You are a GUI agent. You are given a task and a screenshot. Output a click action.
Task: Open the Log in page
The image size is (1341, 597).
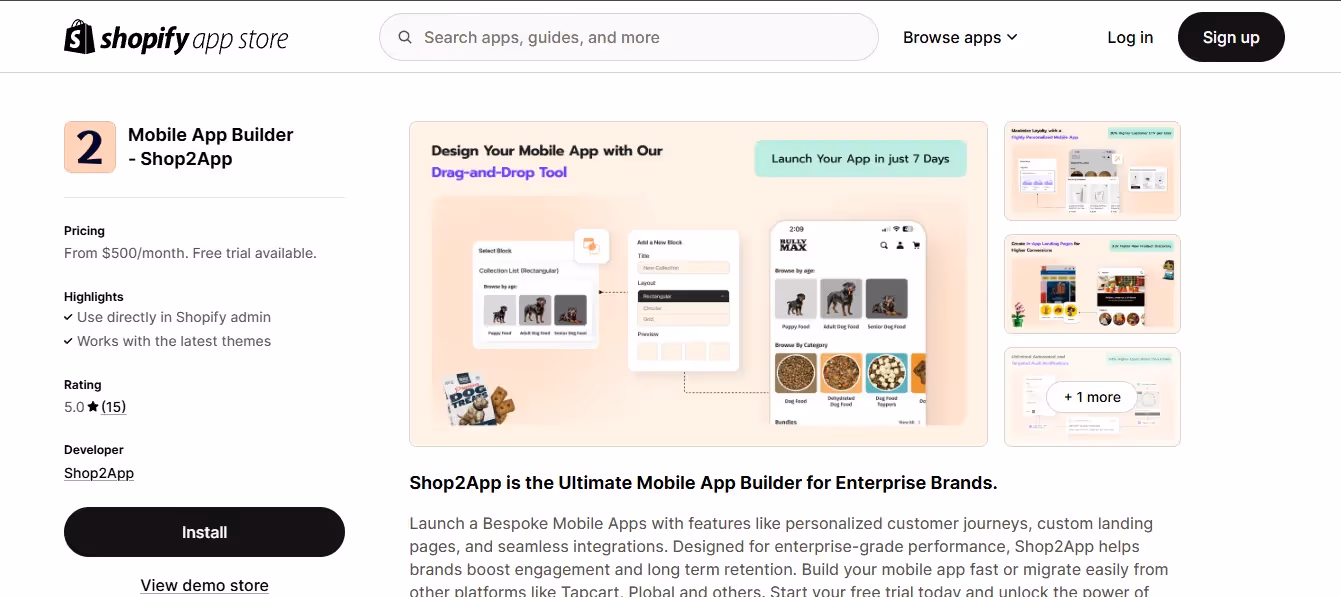[x=1130, y=37]
